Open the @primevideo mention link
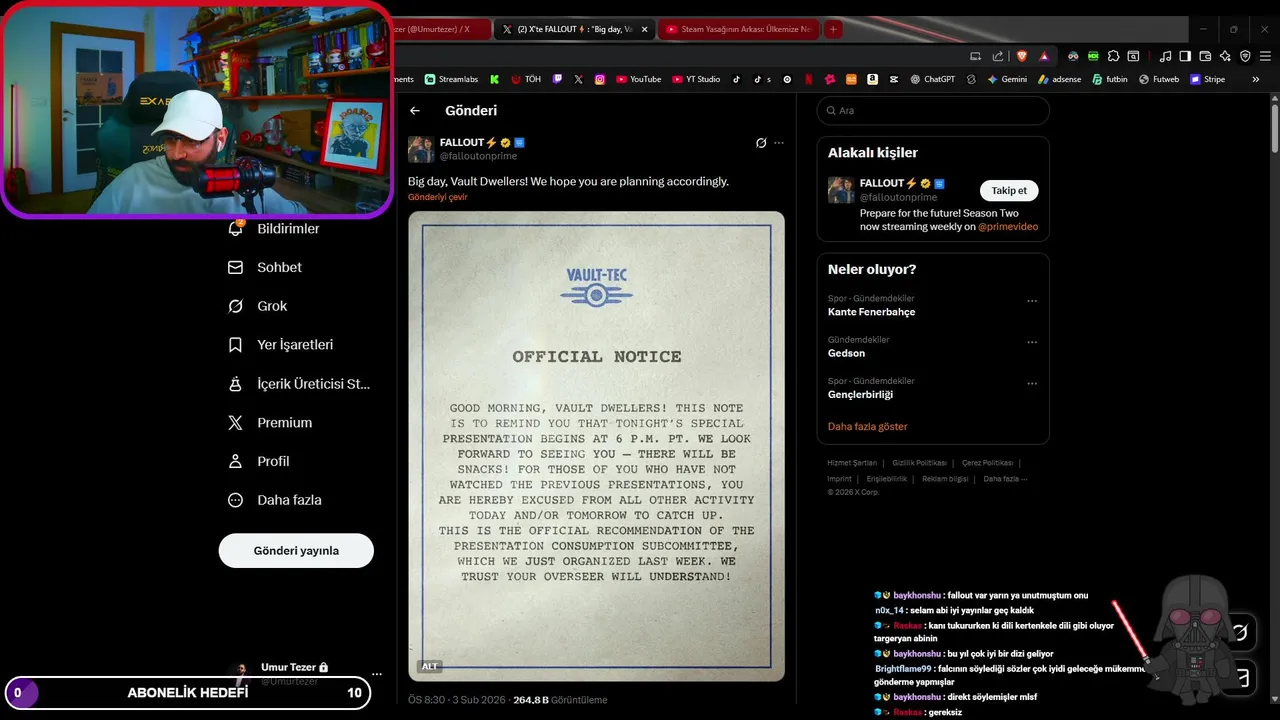Viewport: 1280px width, 720px height. coord(1008,227)
